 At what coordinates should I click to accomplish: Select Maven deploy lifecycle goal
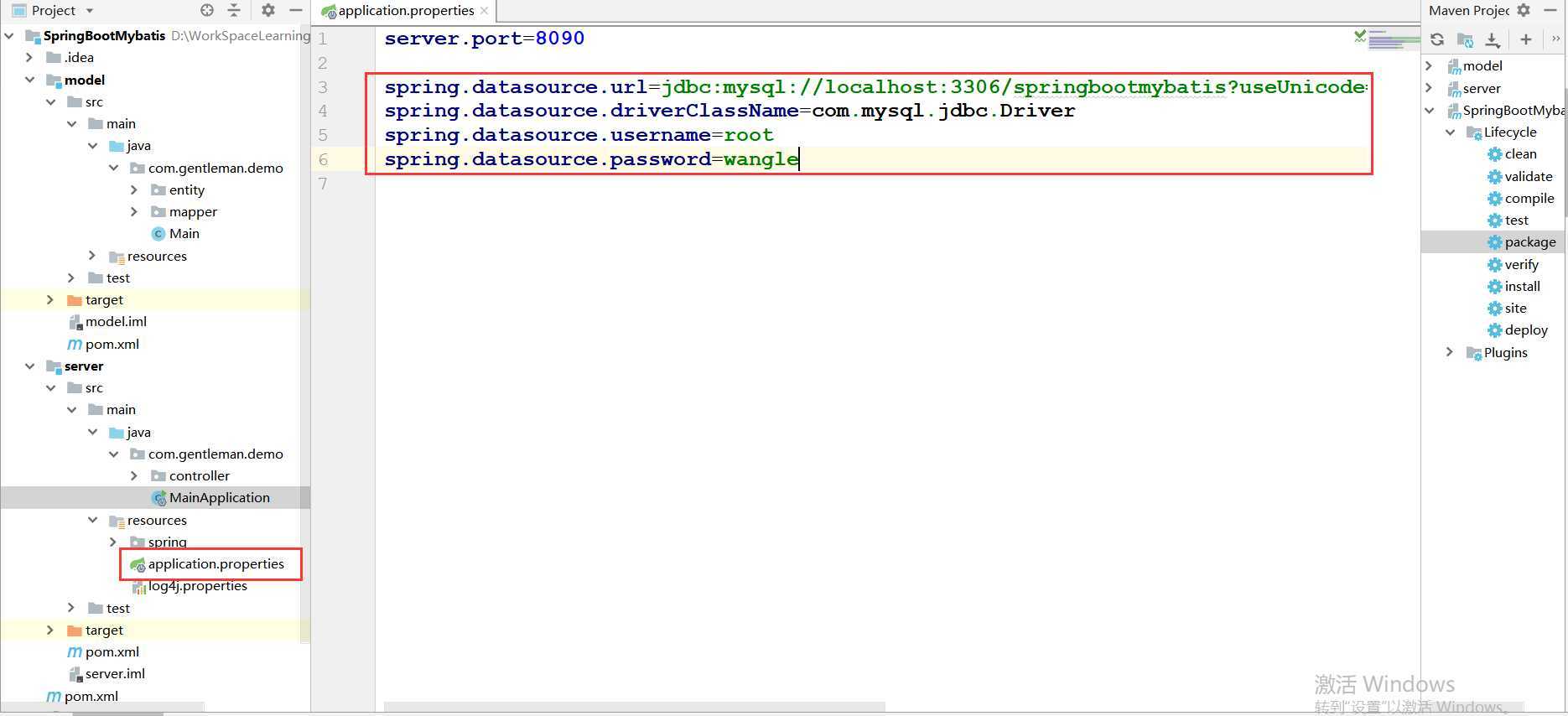coord(1518,329)
